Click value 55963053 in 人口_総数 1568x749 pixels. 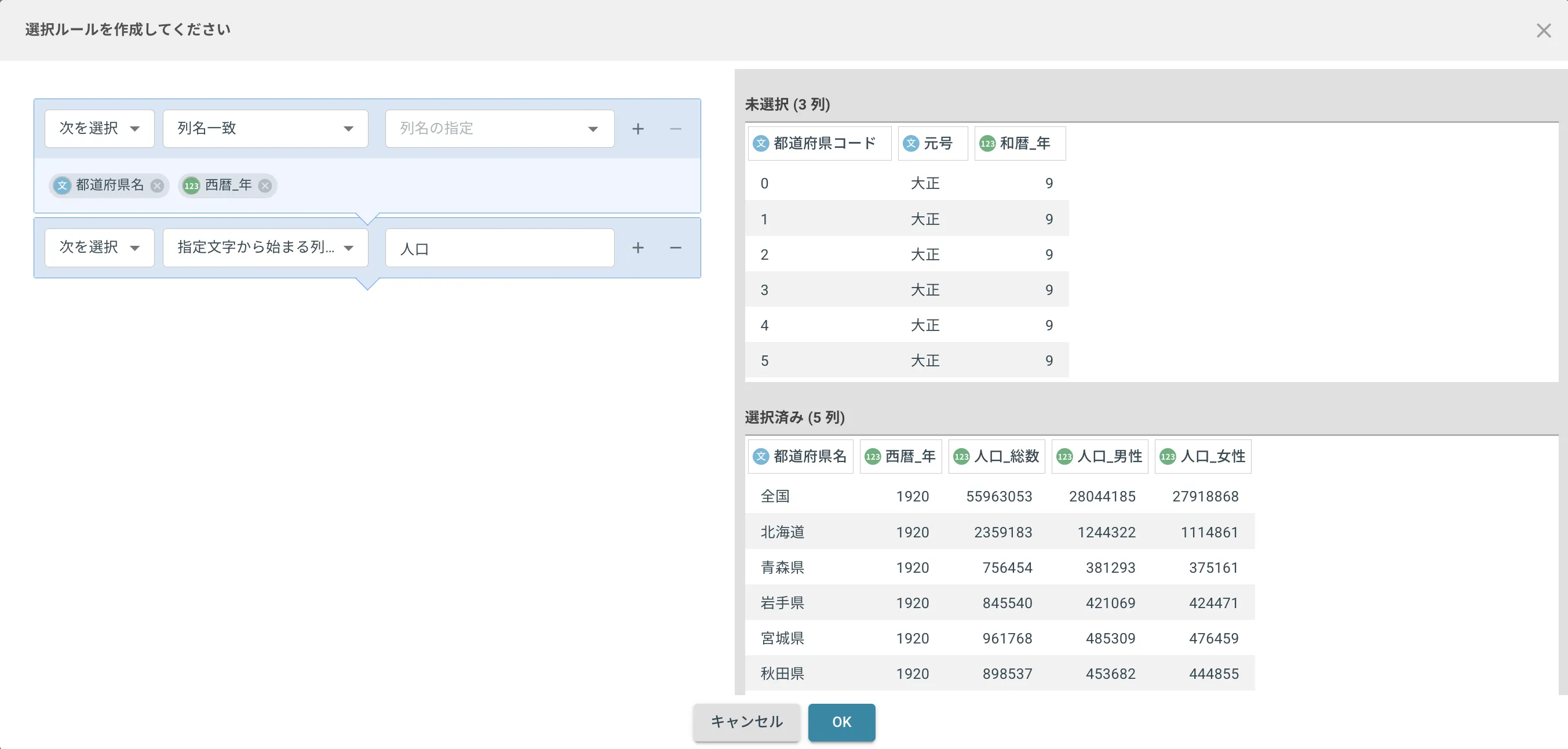click(999, 496)
